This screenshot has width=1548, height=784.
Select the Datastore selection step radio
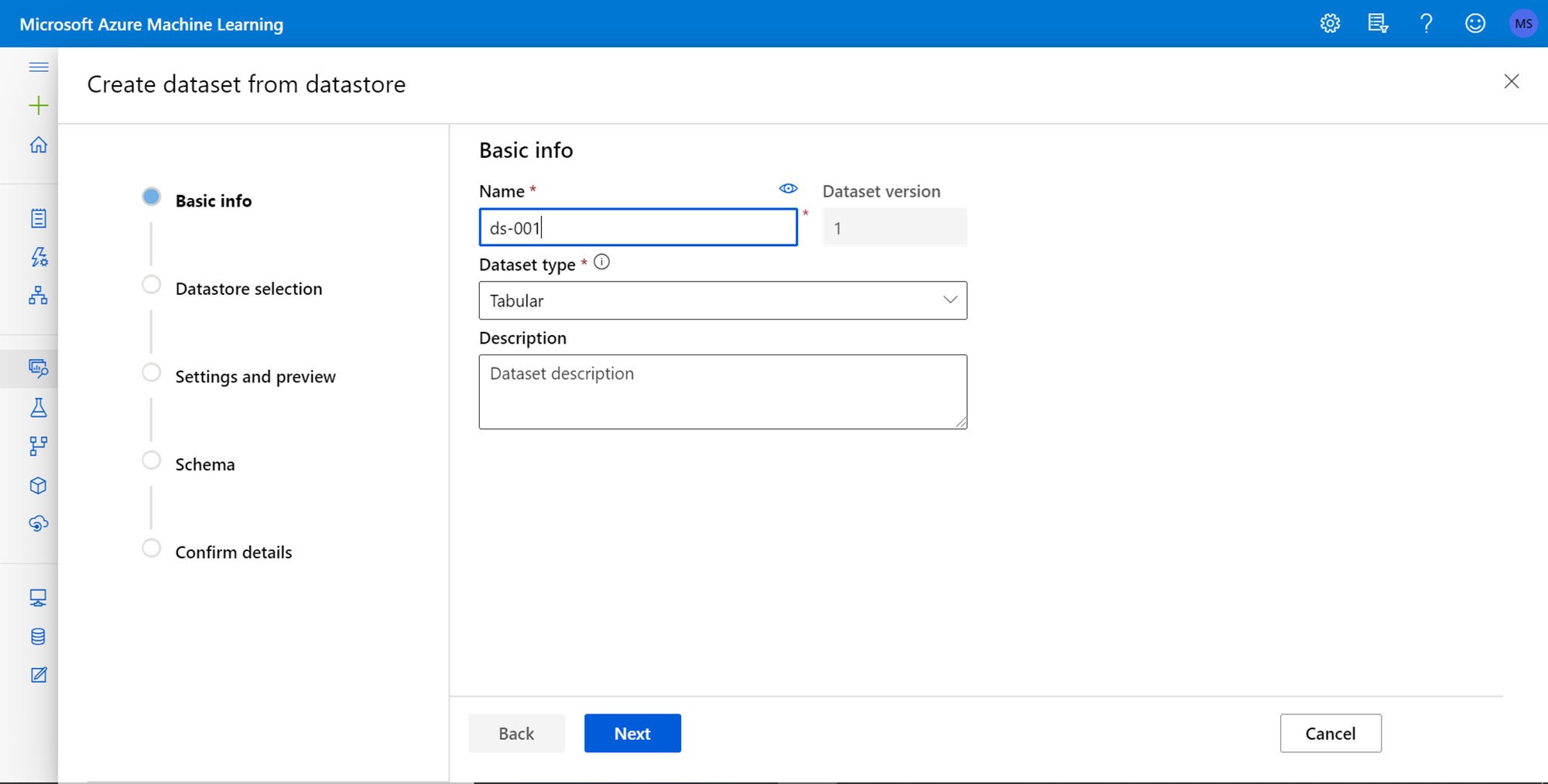(x=152, y=285)
